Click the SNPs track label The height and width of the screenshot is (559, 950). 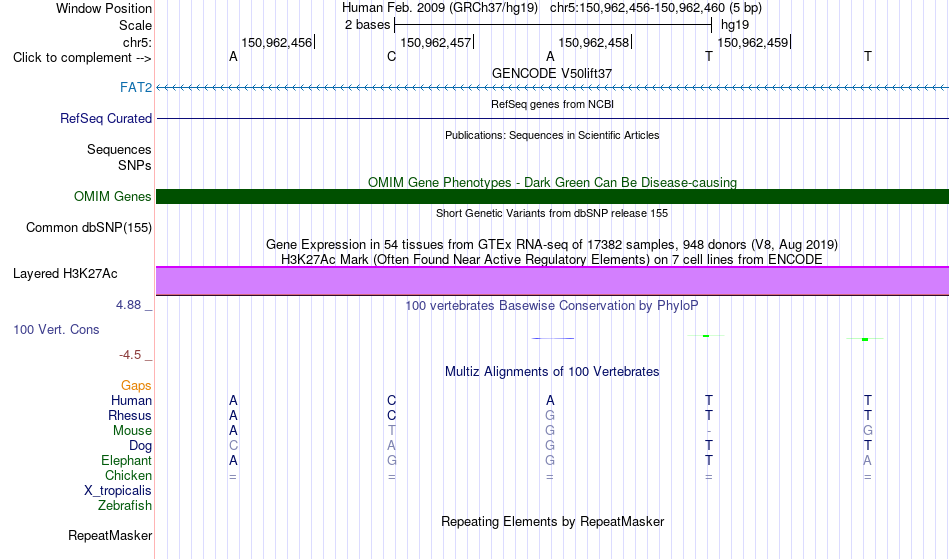click(135, 165)
